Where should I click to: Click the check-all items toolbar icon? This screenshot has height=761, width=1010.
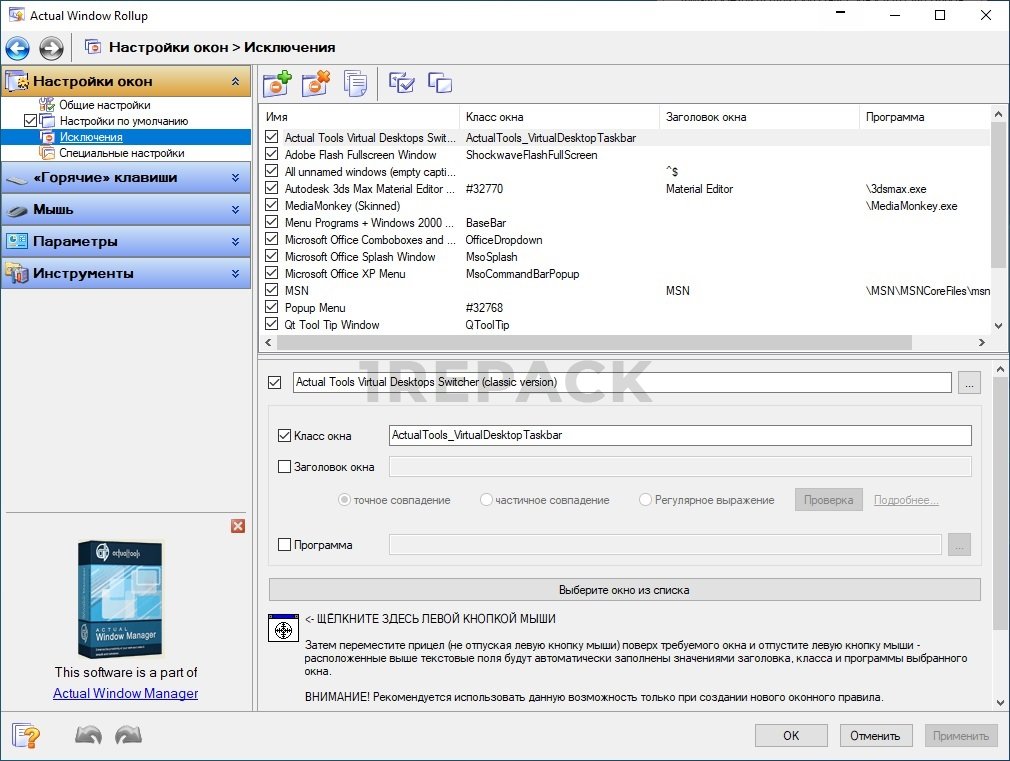click(401, 84)
